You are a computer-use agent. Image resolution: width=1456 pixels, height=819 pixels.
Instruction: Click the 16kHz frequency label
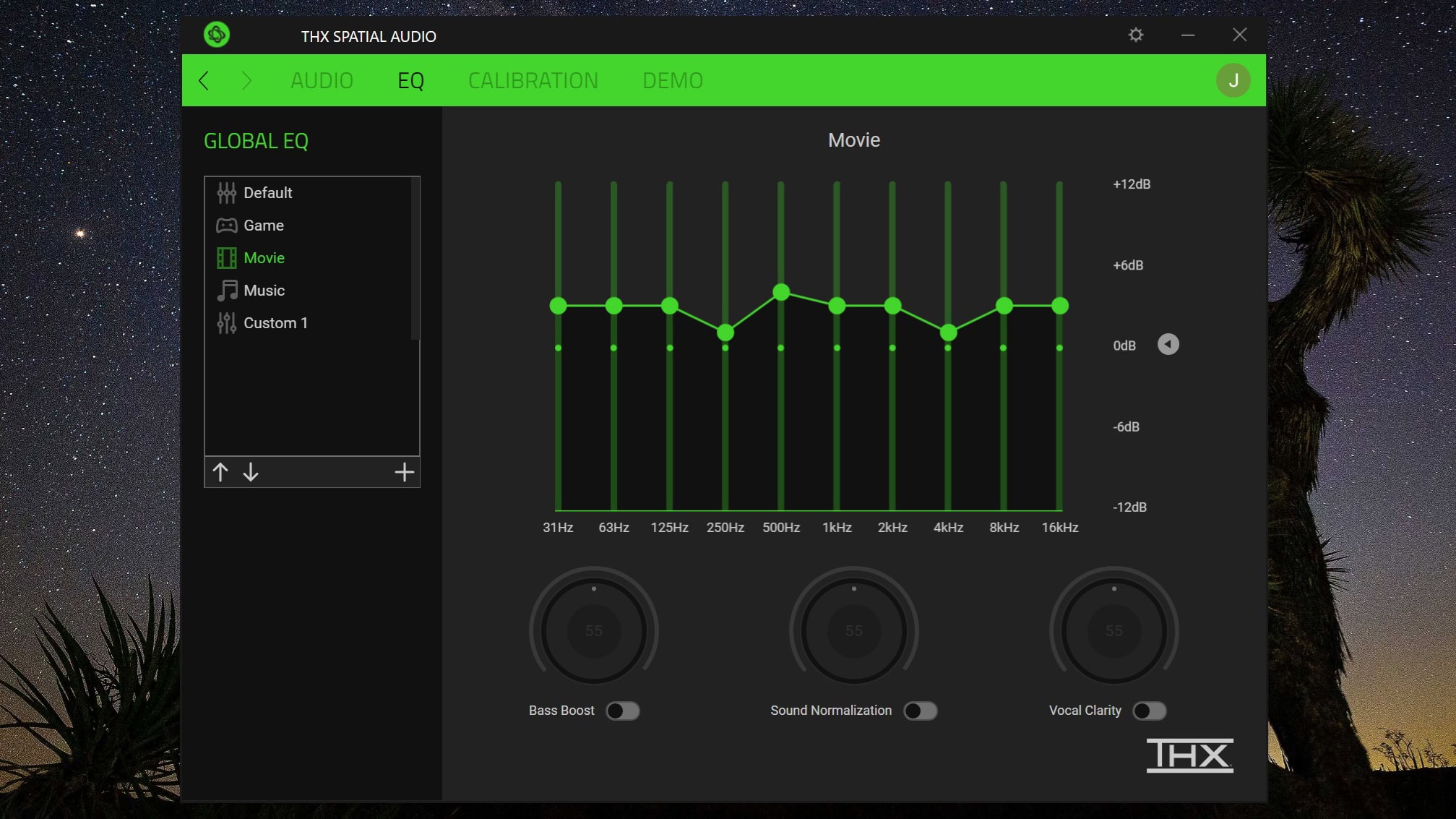click(1060, 527)
